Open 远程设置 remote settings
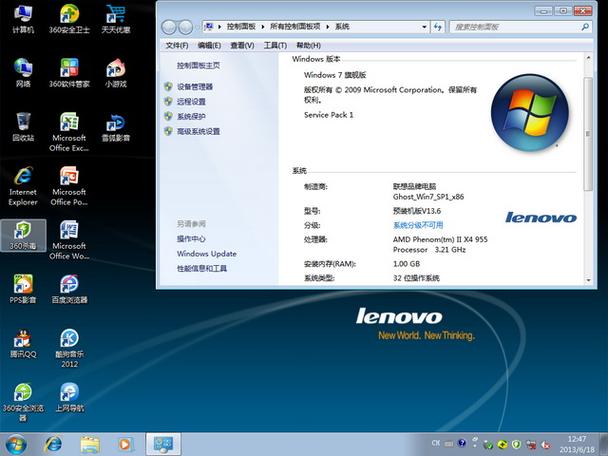The width and height of the screenshot is (608, 456). pyautogui.click(x=191, y=102)
